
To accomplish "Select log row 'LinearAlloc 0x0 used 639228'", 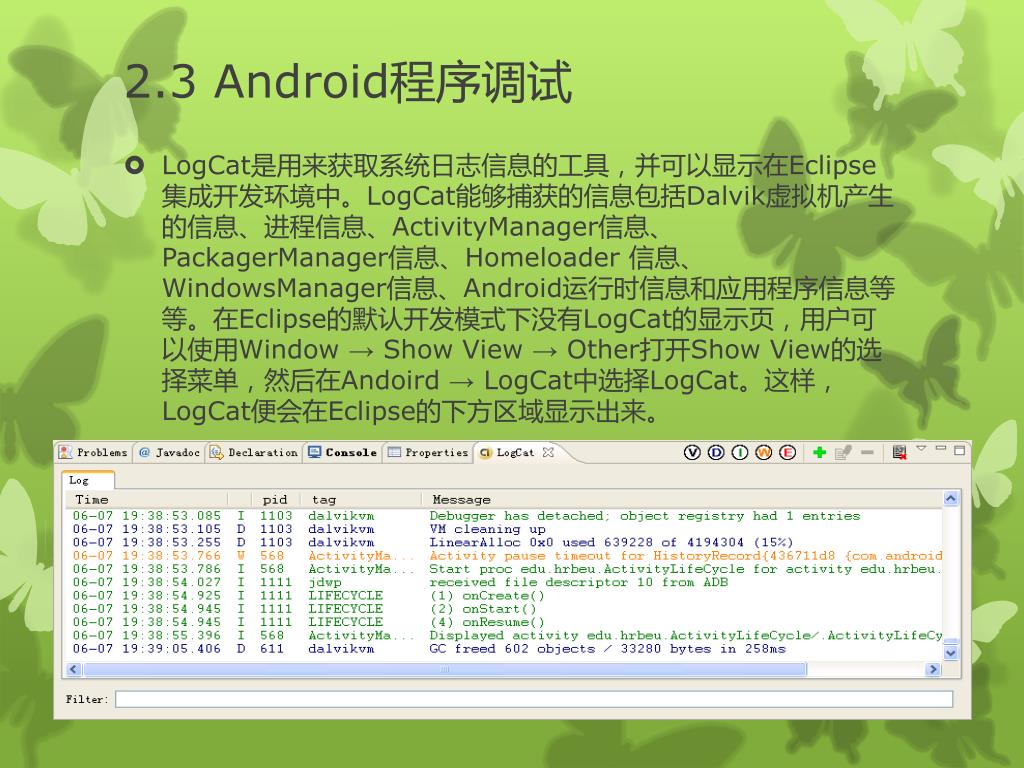I will tap(505, 543).
